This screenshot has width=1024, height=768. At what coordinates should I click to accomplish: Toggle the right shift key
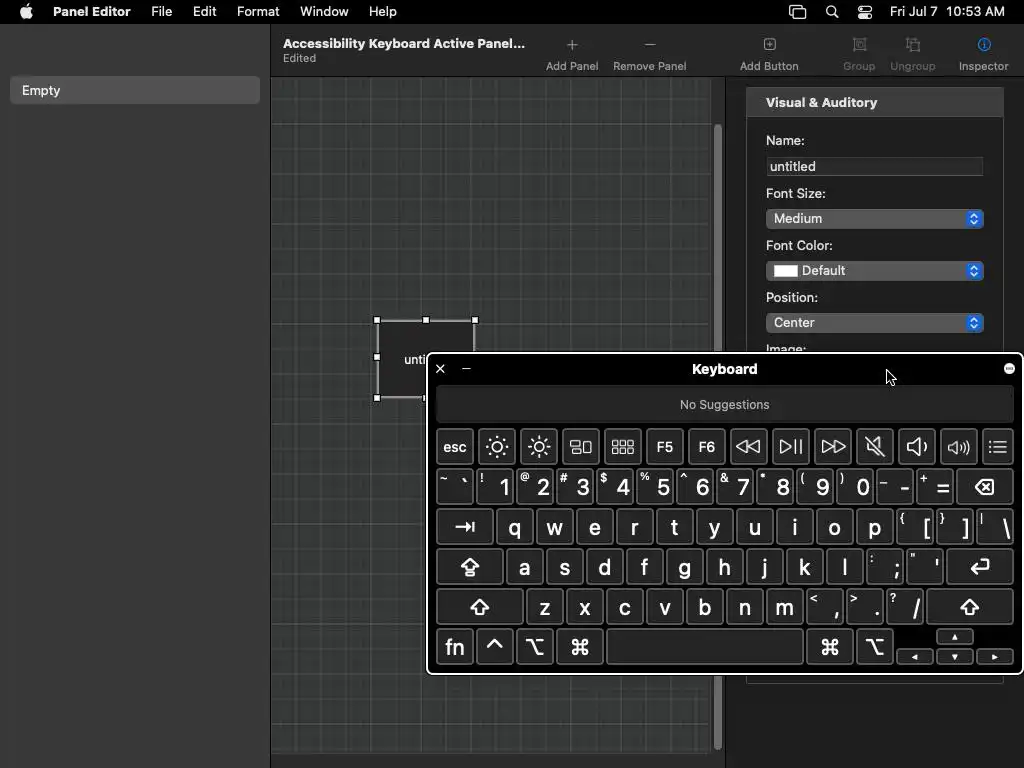tap(970, 607)
